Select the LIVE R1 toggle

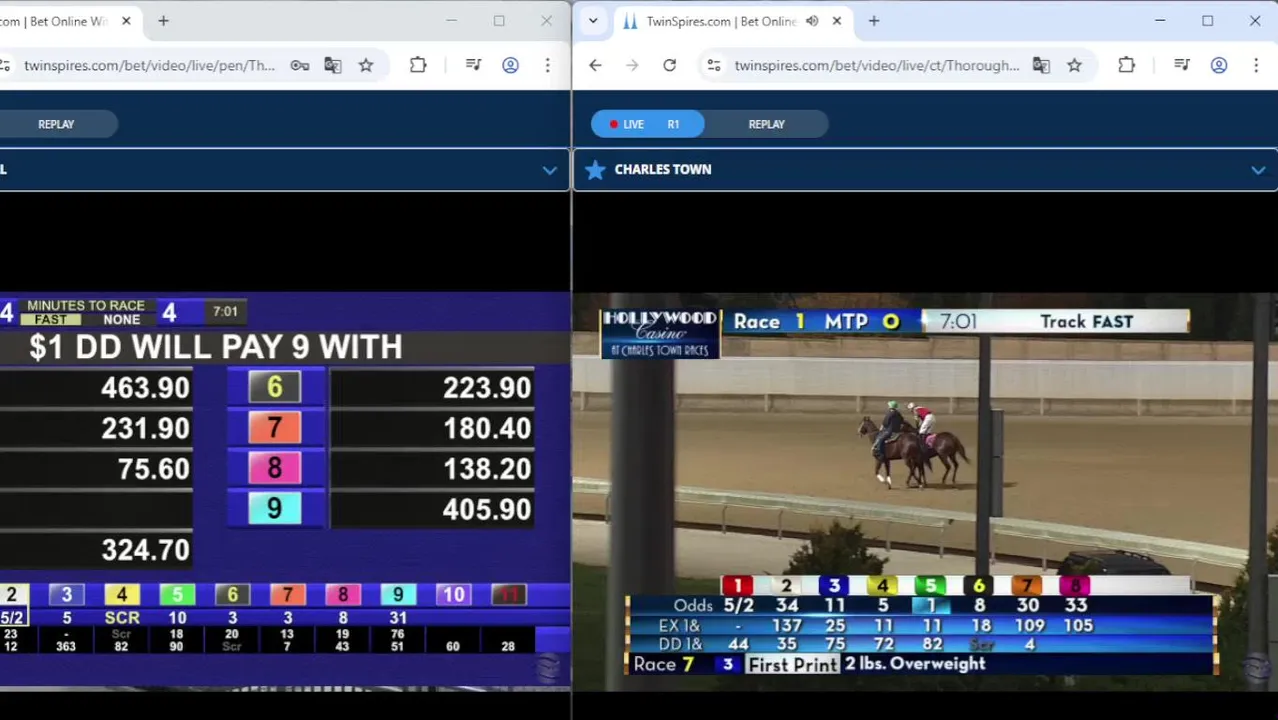pyautogui.click(x=647, y=124)
